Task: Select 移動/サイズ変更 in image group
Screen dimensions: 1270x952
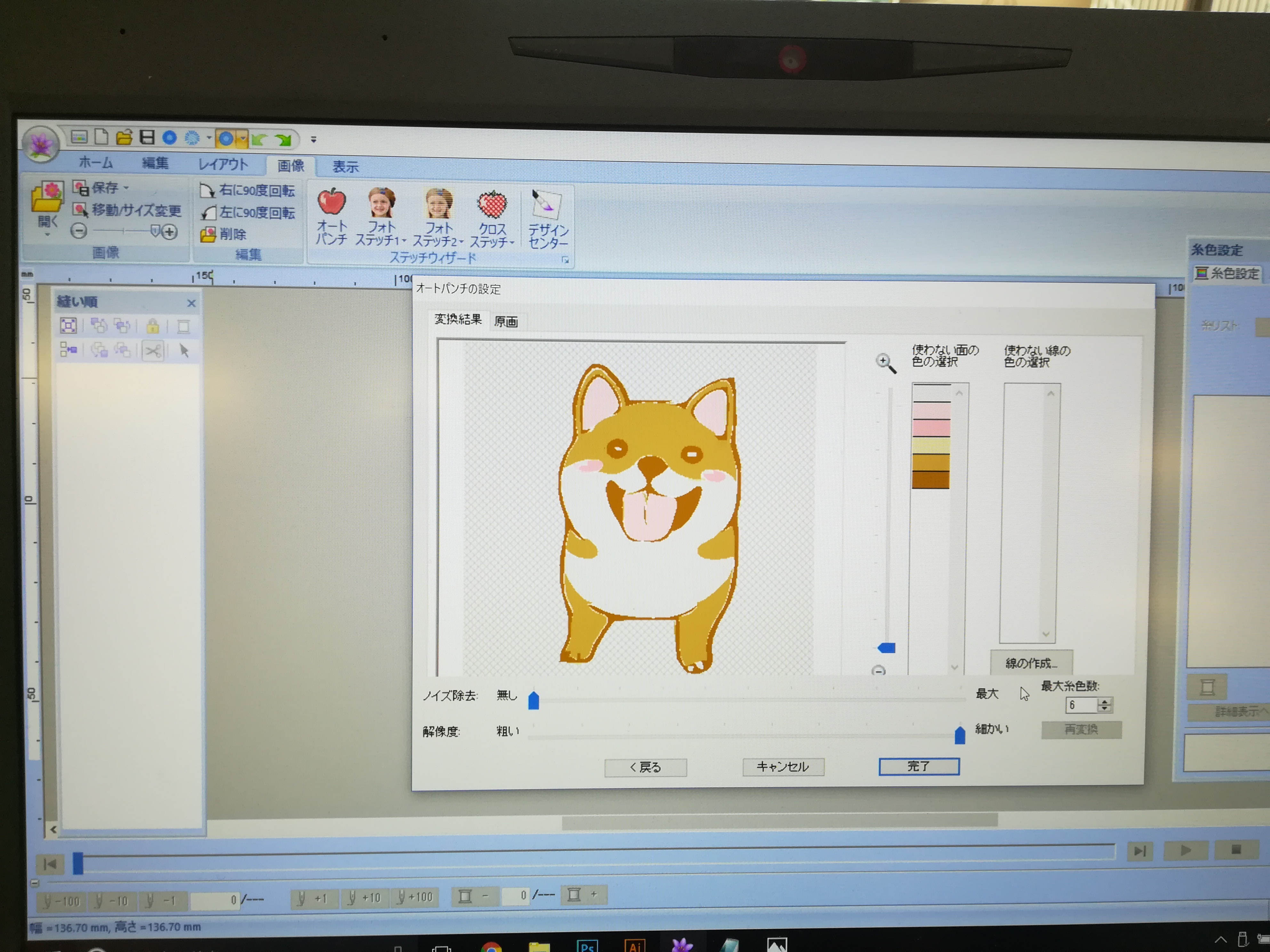Action: click(127, 210)
